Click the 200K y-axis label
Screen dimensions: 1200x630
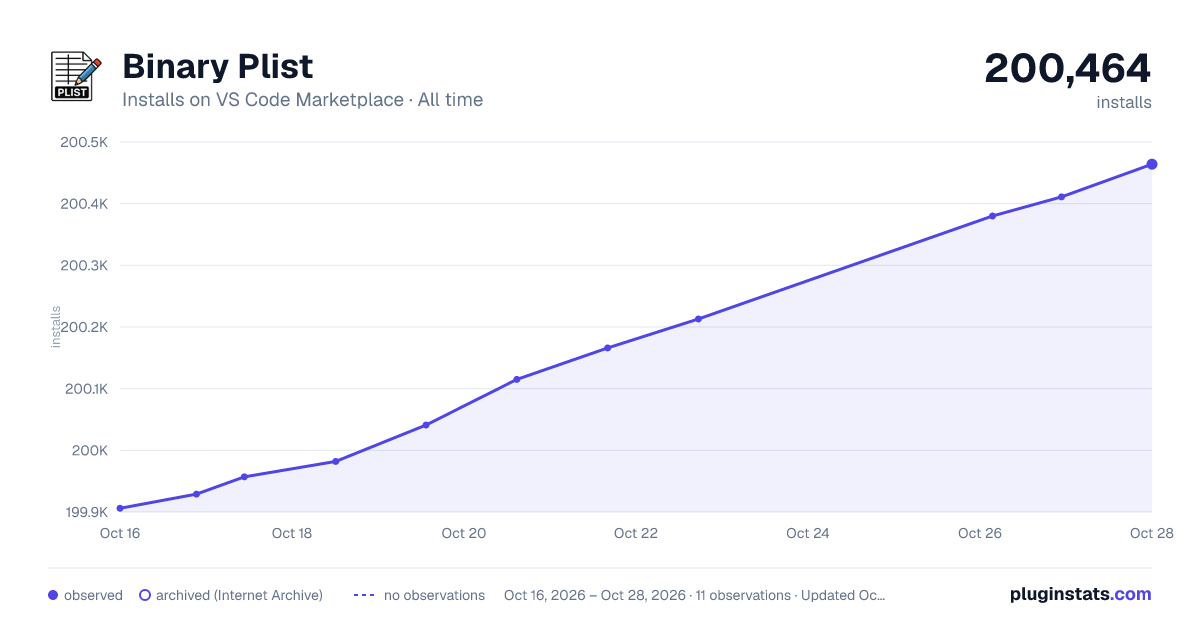pos(89,451)
